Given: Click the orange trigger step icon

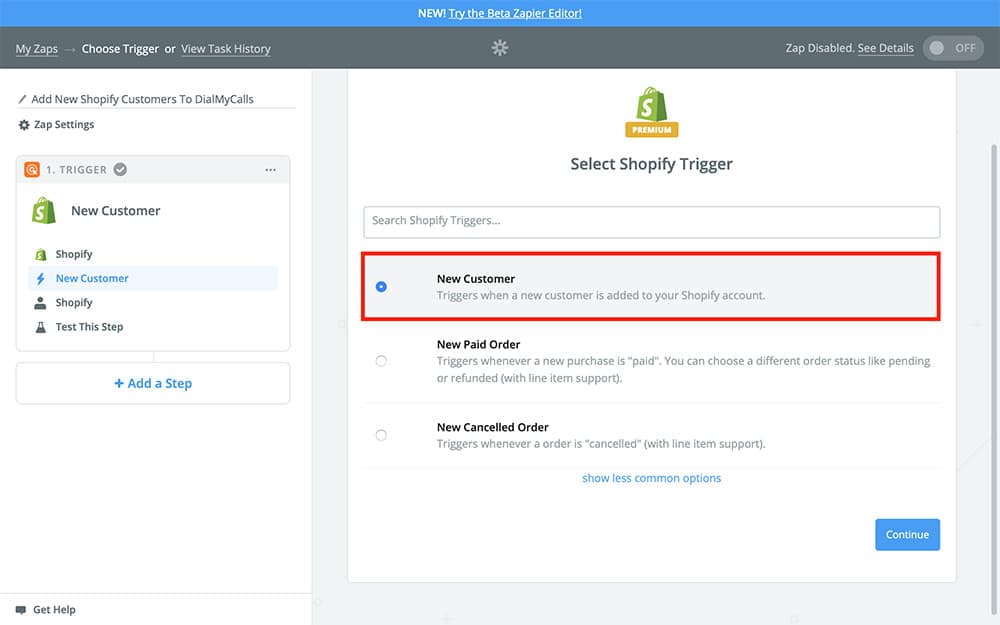Looking at the screenshot, I should (32, 170).
